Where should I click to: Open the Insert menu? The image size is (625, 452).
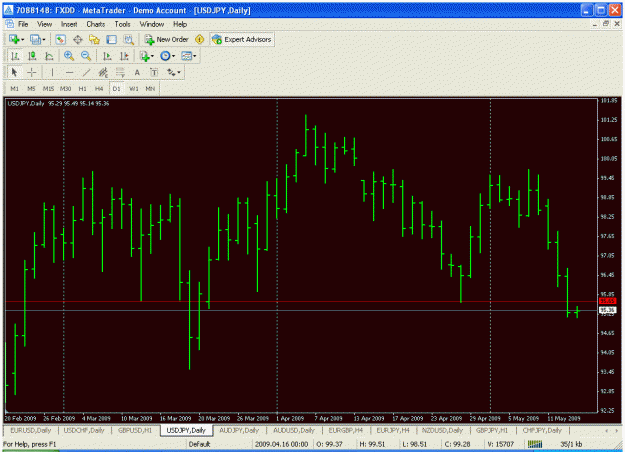click(69, 24)
